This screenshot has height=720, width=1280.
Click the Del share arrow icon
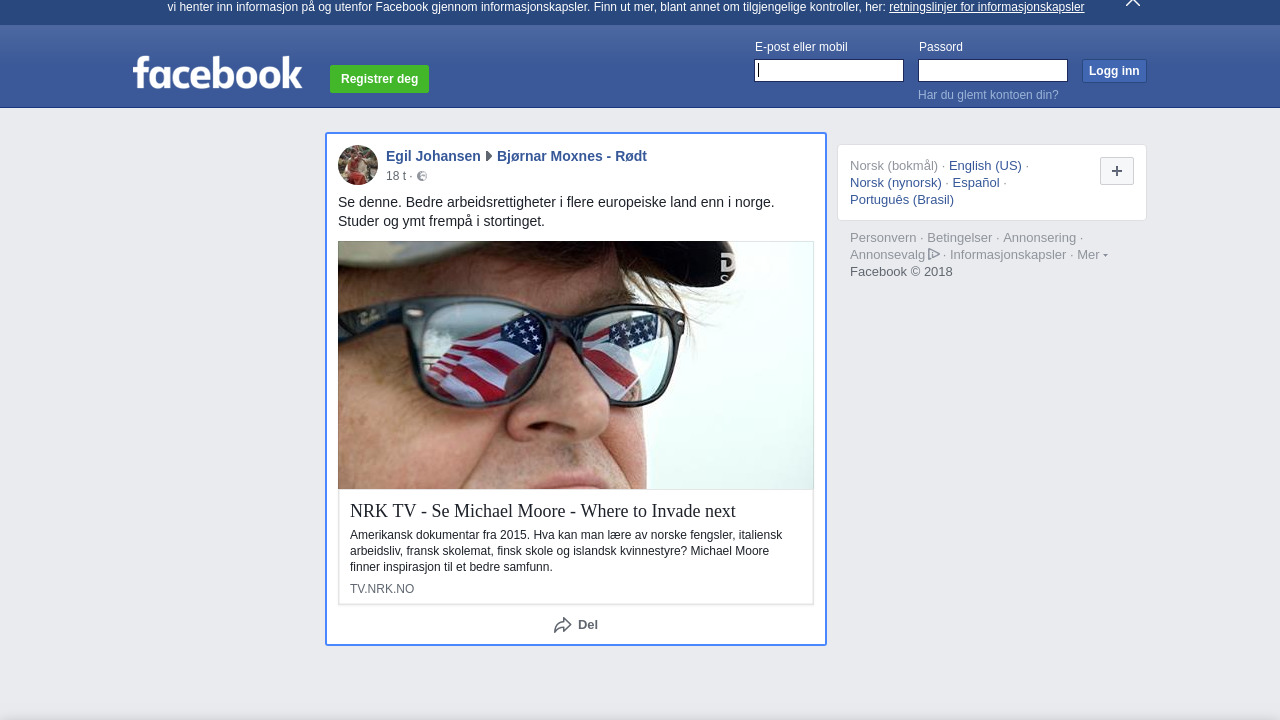tap(563, 625)
